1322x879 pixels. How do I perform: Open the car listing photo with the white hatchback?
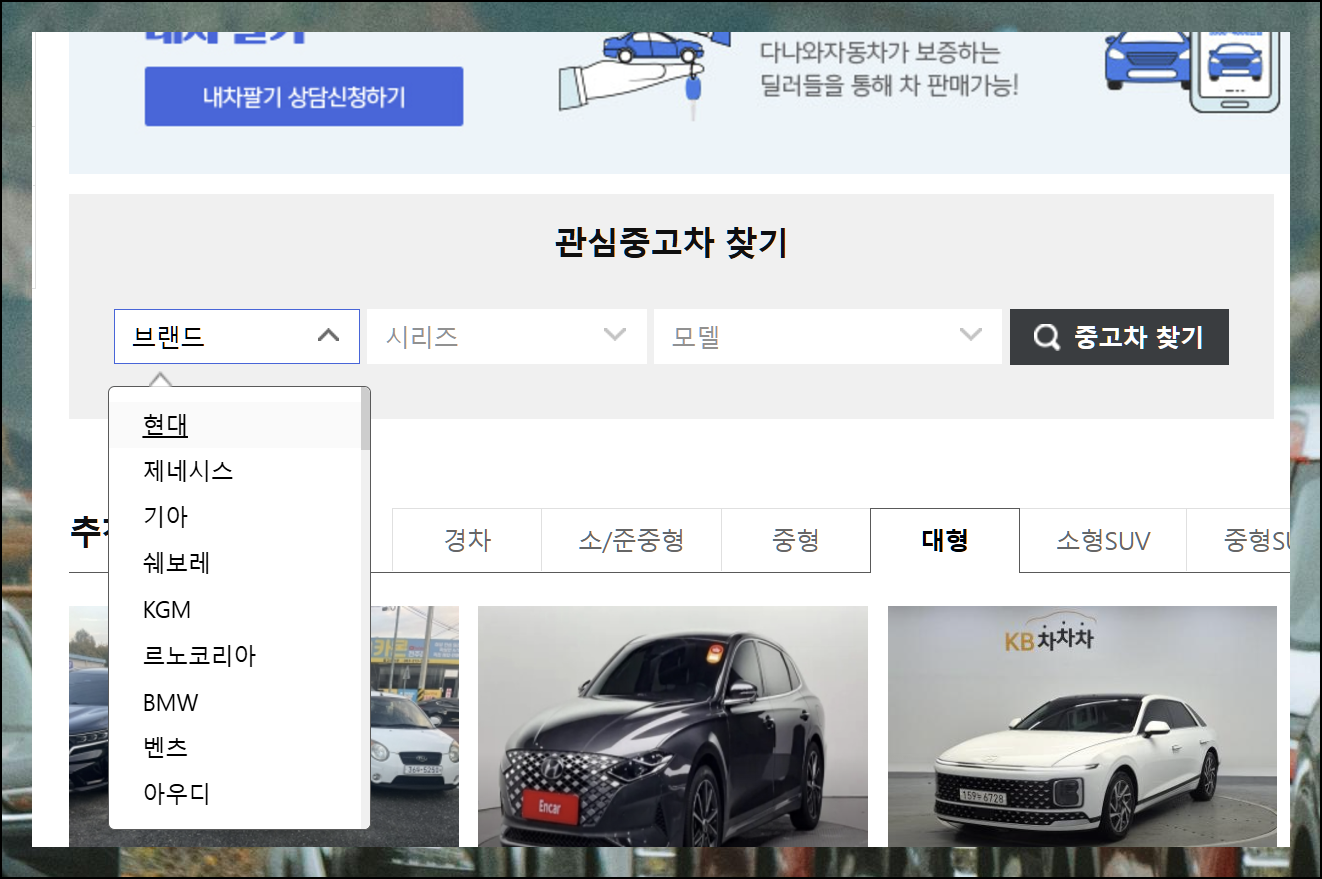click(414, 726)
